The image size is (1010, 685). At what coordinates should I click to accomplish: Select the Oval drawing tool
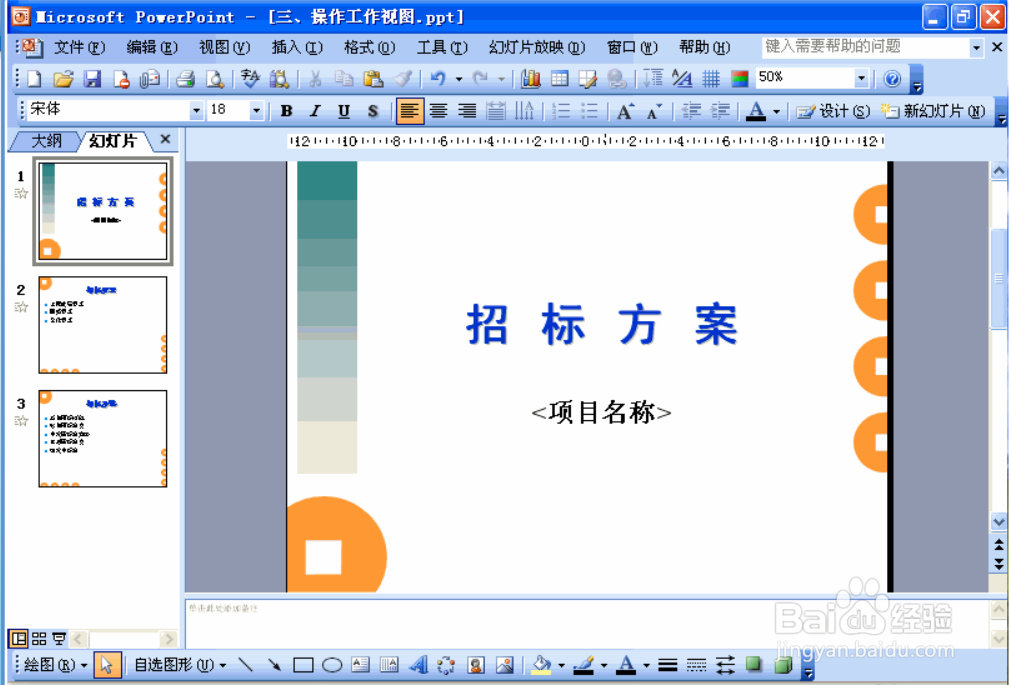[x=332, y=664]
